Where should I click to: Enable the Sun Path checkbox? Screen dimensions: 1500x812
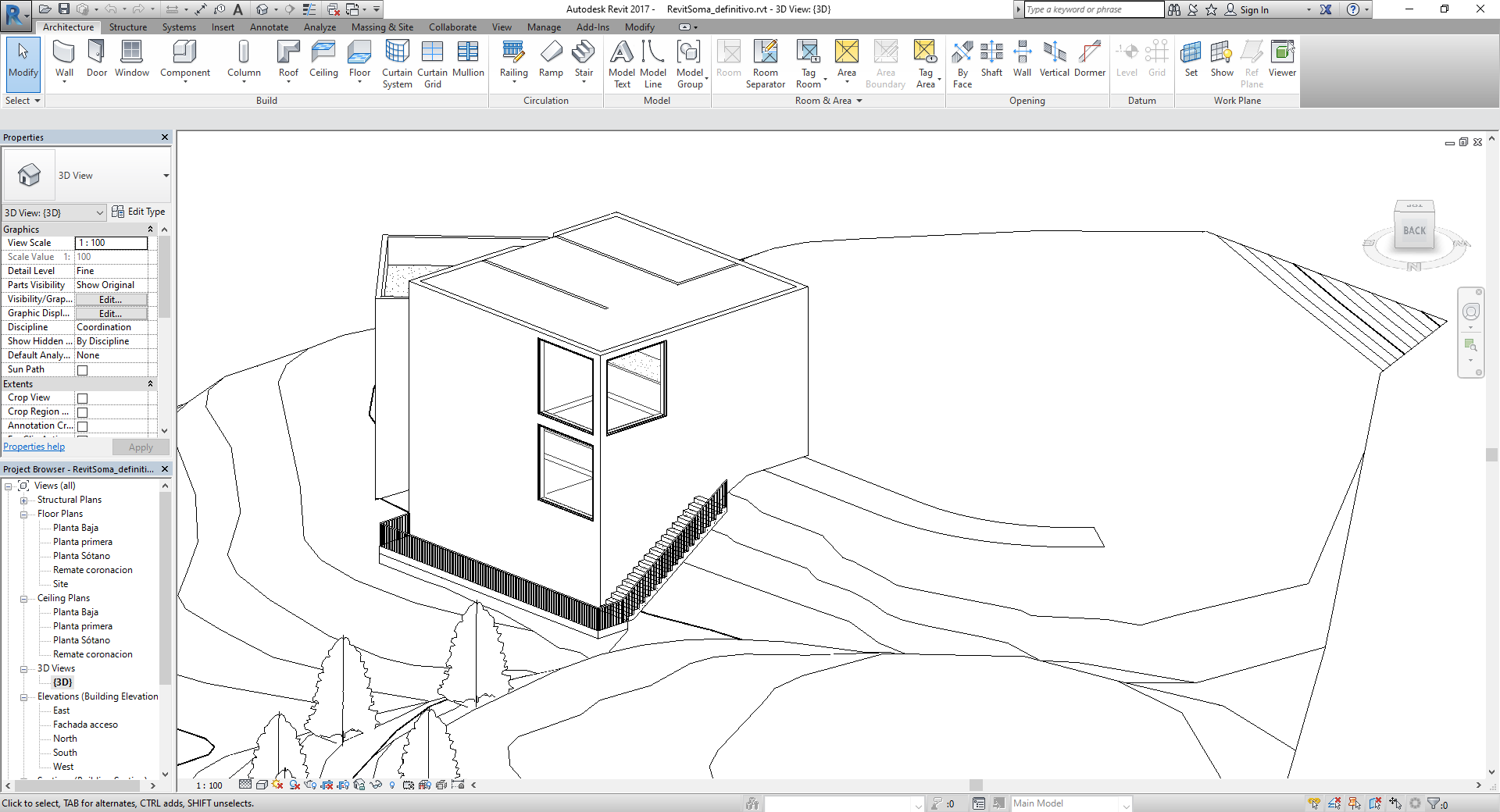point(83,370)
